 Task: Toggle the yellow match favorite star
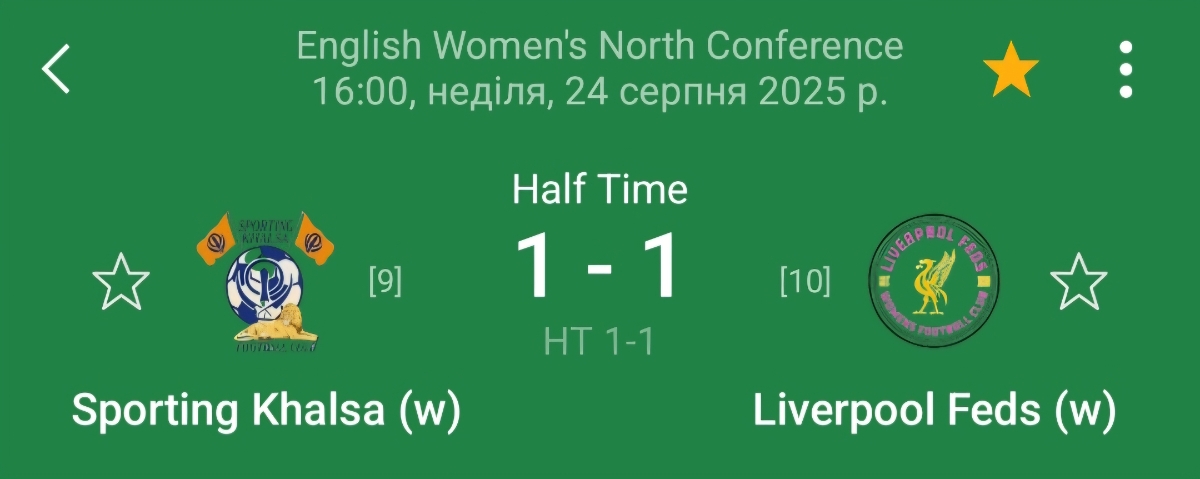[1011, 70]
